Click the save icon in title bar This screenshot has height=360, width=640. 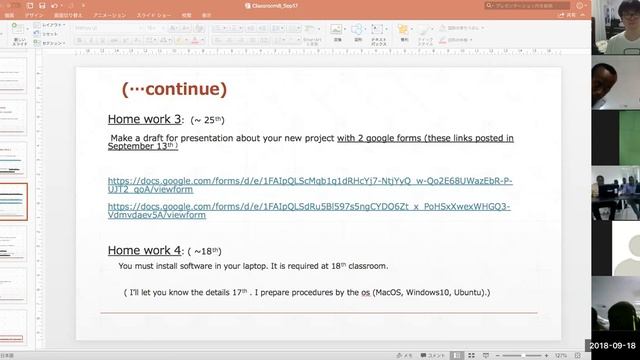(42, 6)
